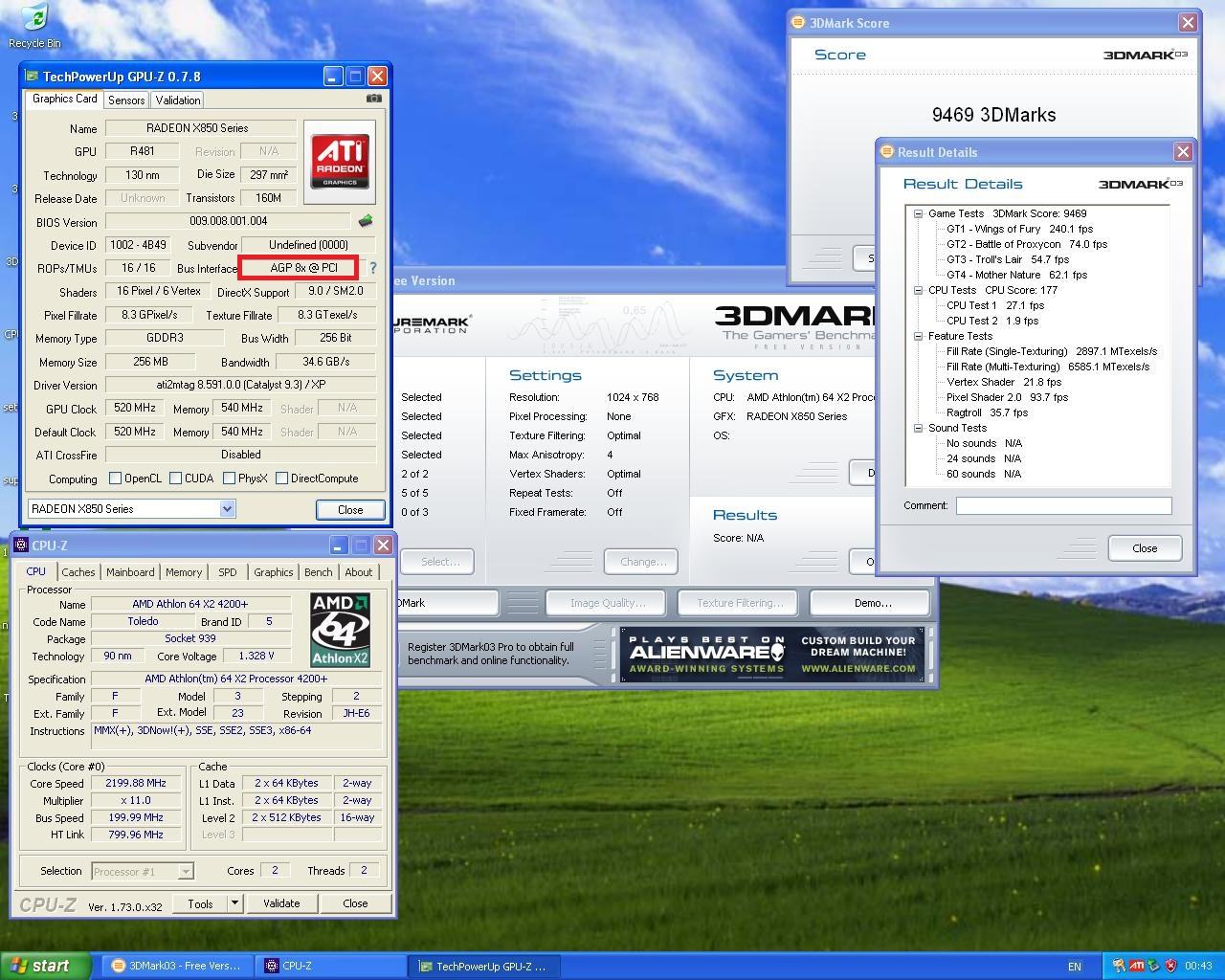Click CPU-Z taskbar button

click(x=332, y=967)
